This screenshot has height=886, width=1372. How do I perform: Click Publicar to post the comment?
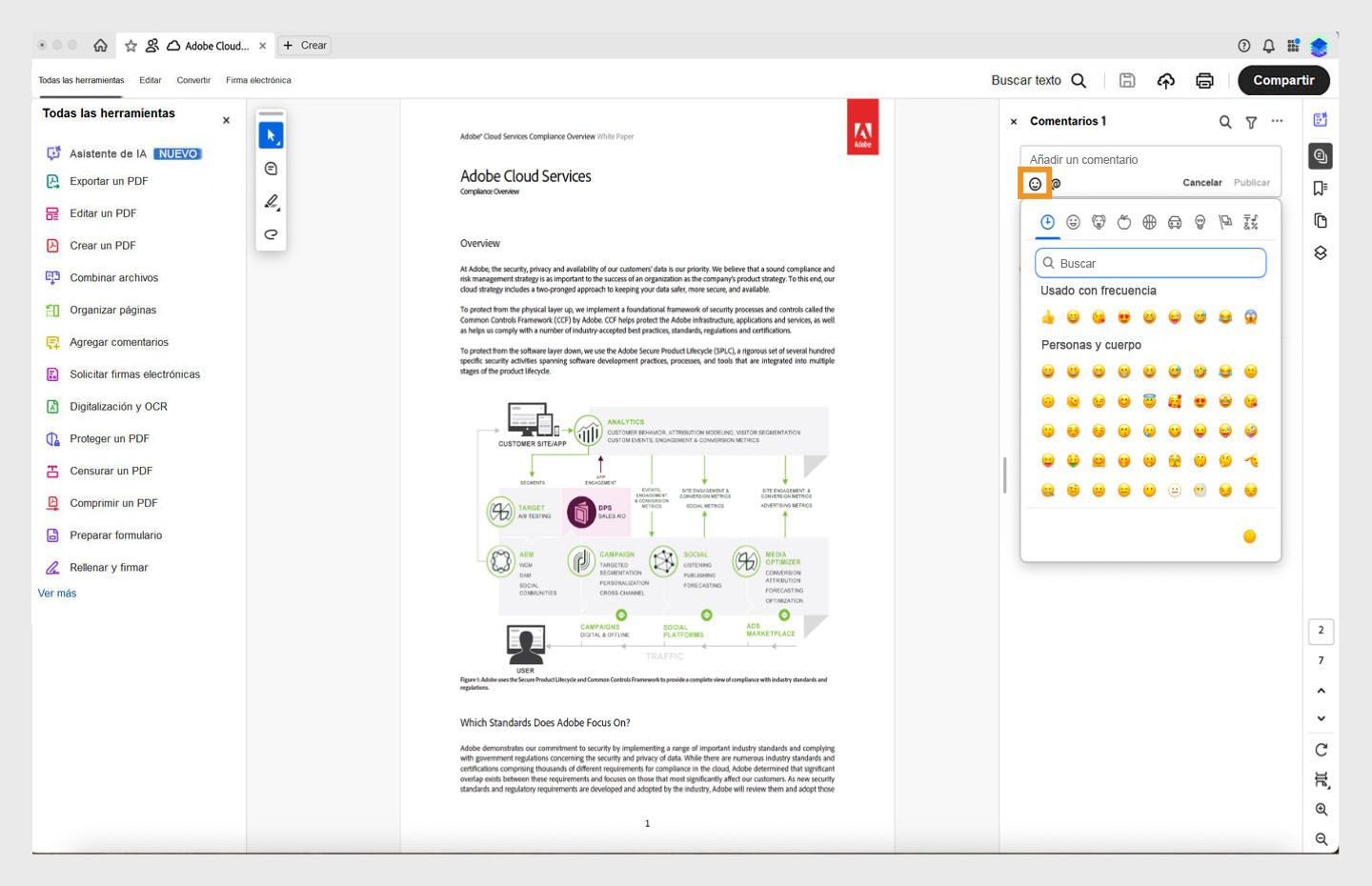(1252, 183)
